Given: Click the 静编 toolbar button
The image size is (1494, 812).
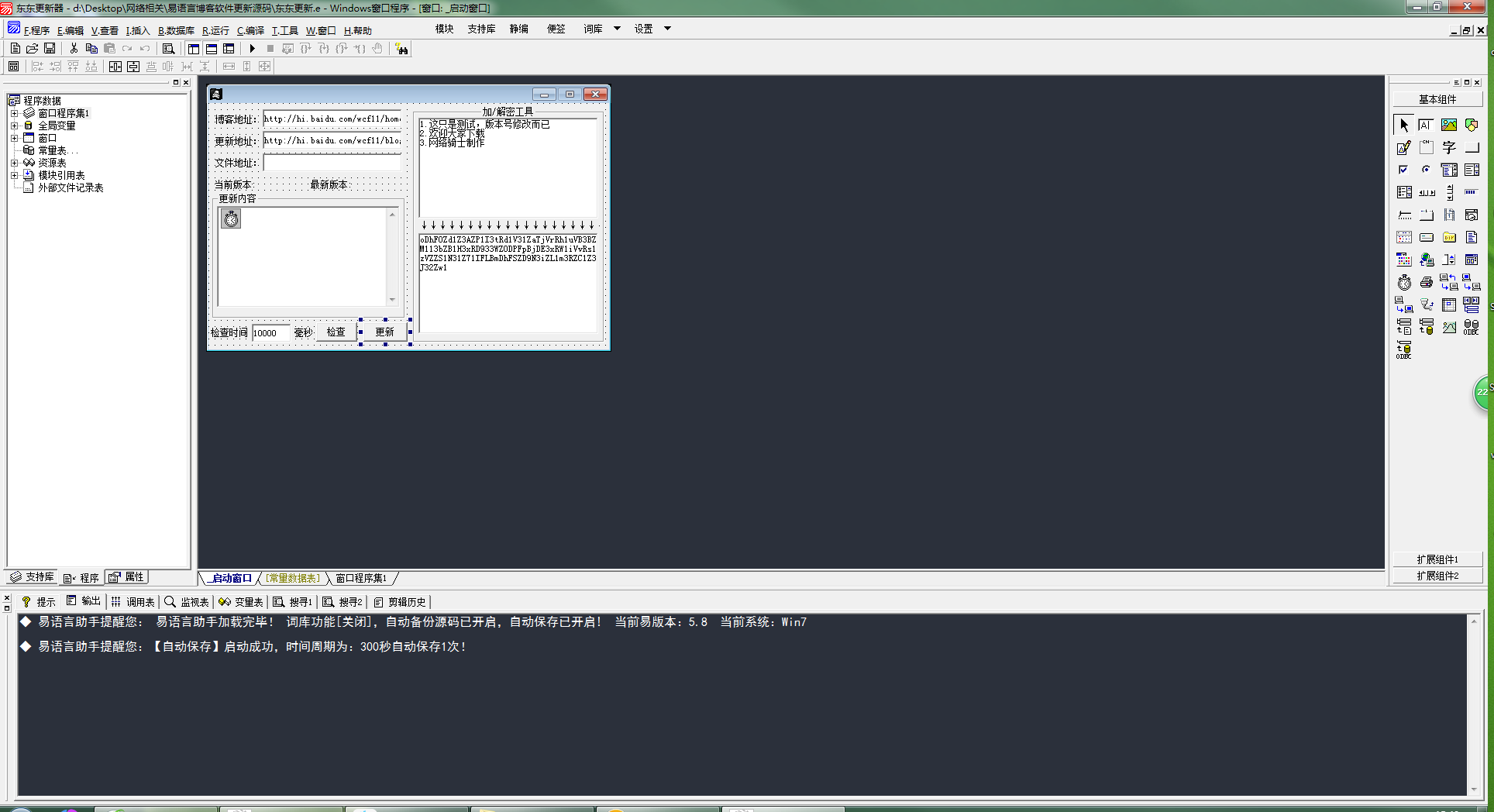Looking at the screenshot, I should pos(518,29).
